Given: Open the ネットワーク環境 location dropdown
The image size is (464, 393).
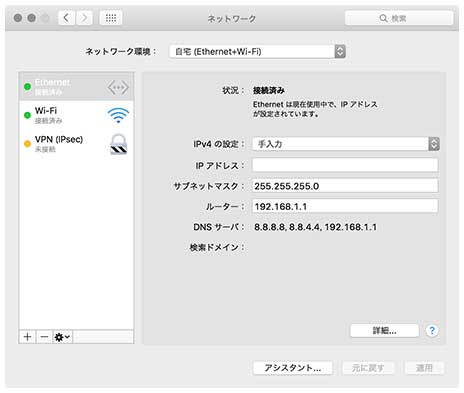Looking at the screenshot, I should (257, 52).
